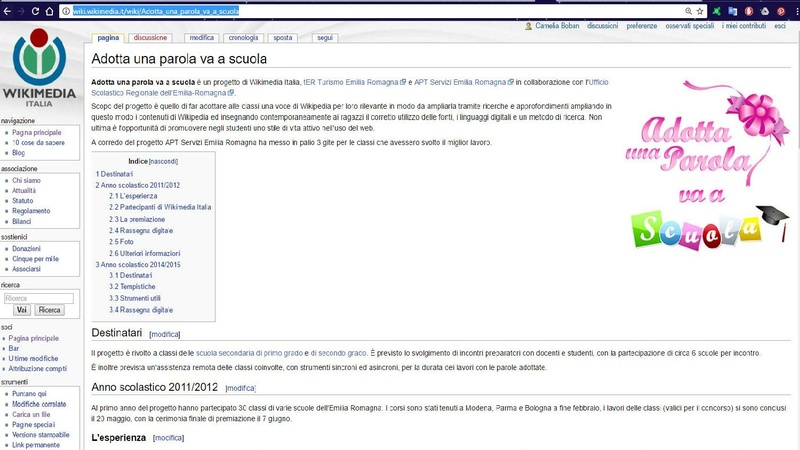Jump to '2.1 L'esperienza' index entry
Viewport: 800px width, 450px height.
pyautogui.click(x=133, y=196)
